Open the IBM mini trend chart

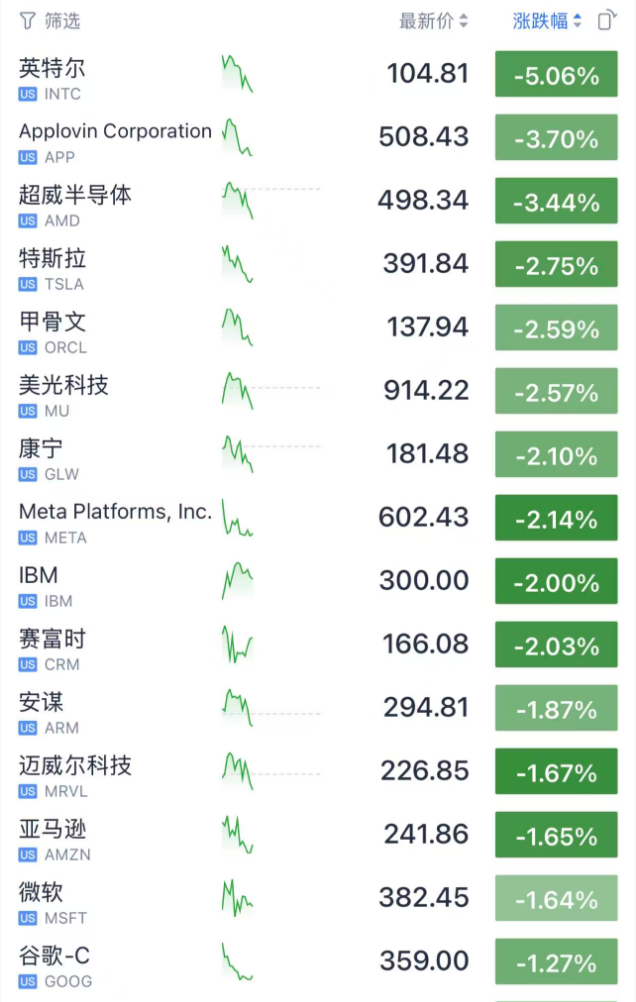click(238, 581)
